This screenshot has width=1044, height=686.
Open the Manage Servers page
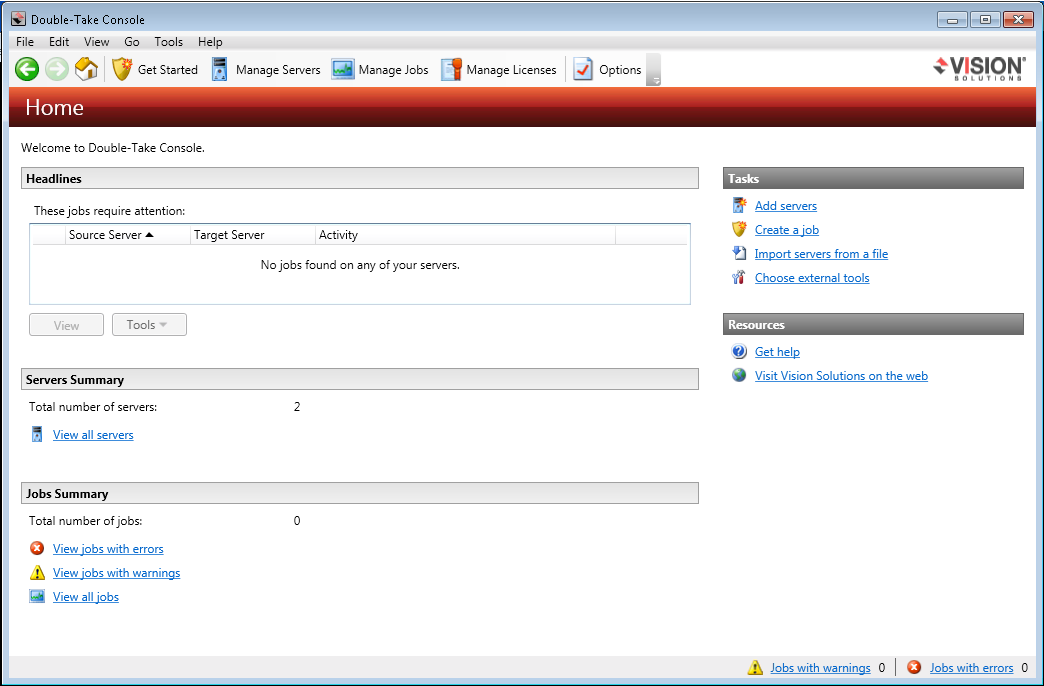coord(266,70)
